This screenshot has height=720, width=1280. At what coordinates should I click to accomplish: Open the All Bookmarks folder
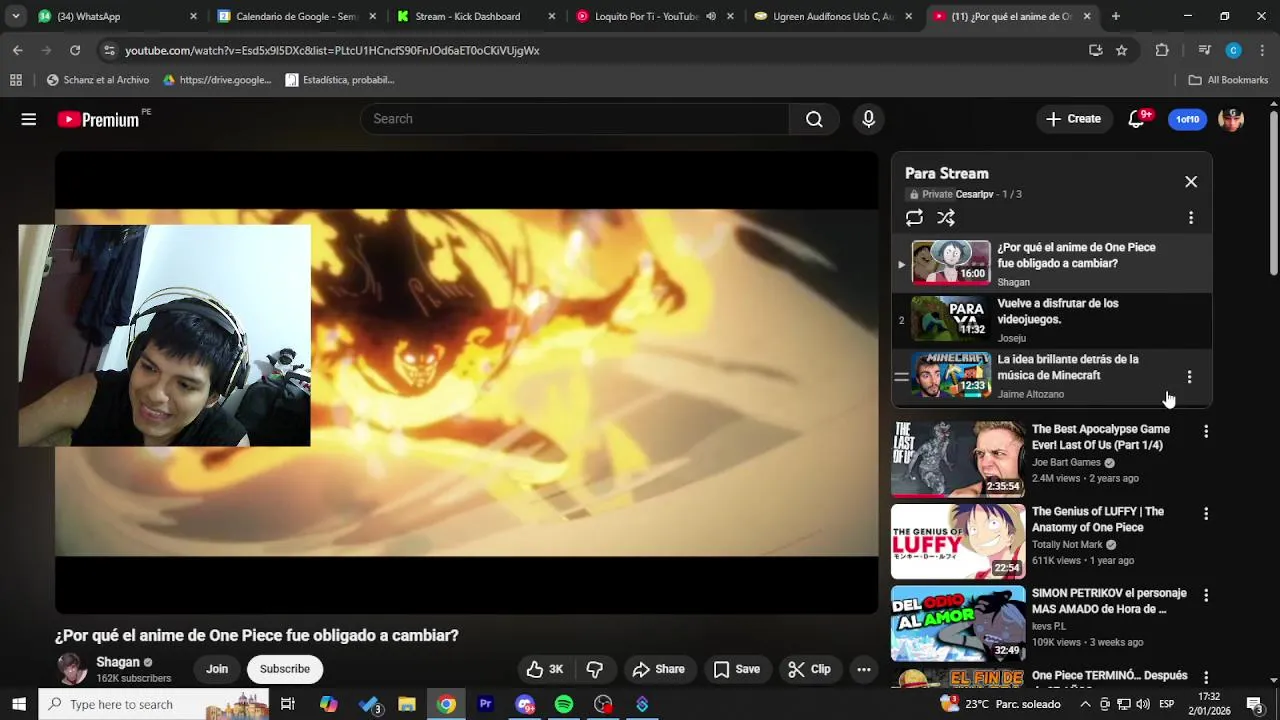1228,80
